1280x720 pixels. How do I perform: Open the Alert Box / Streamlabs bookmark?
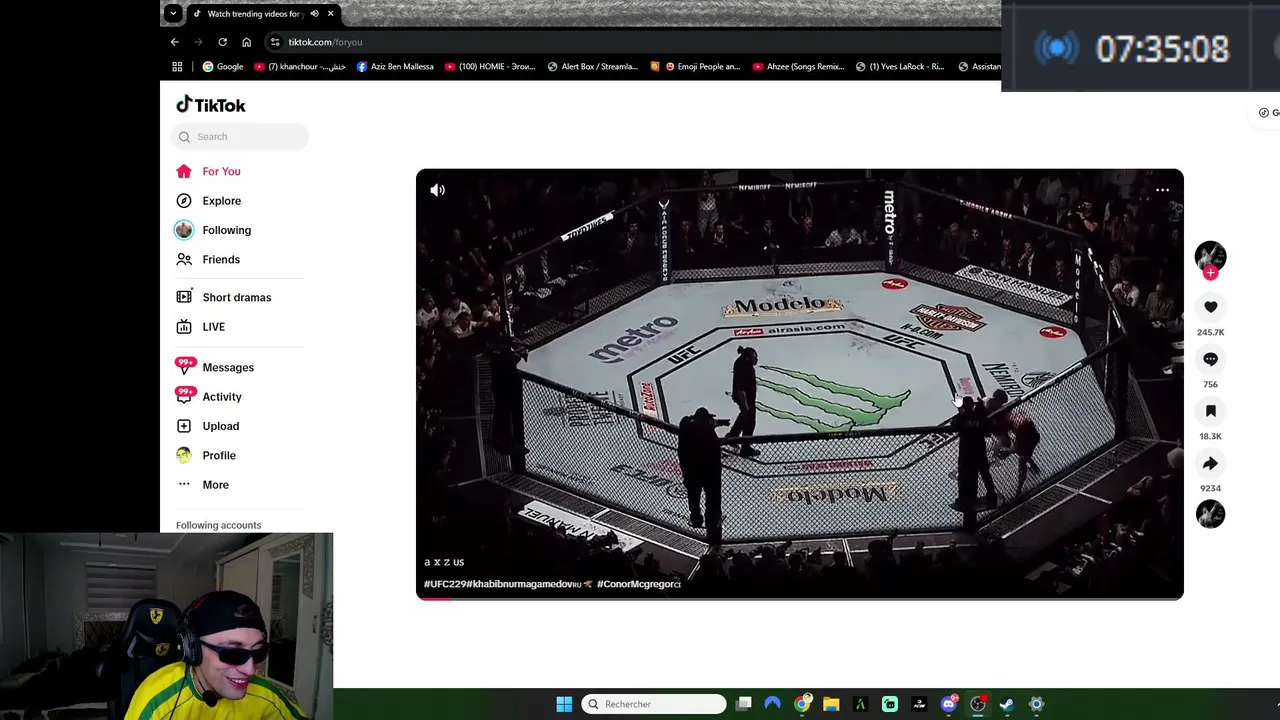[593, 67]
